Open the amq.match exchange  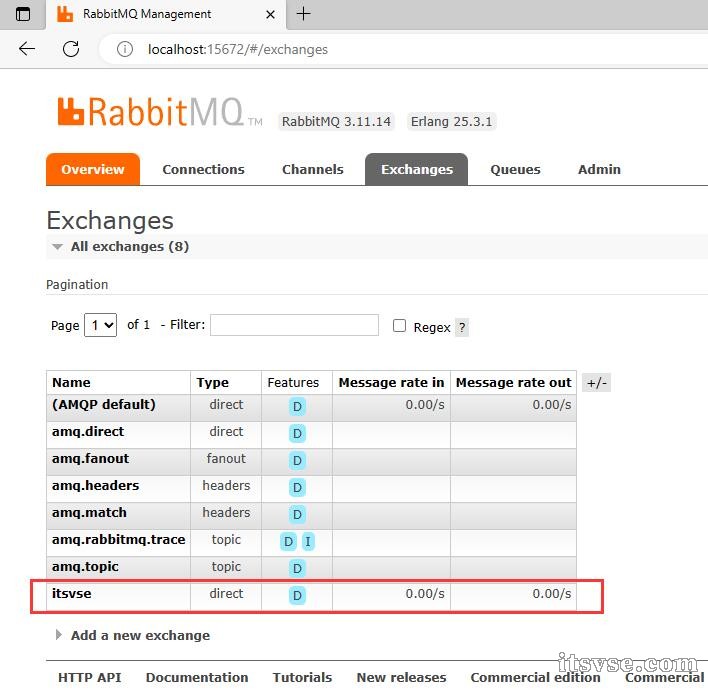point(89,513)
